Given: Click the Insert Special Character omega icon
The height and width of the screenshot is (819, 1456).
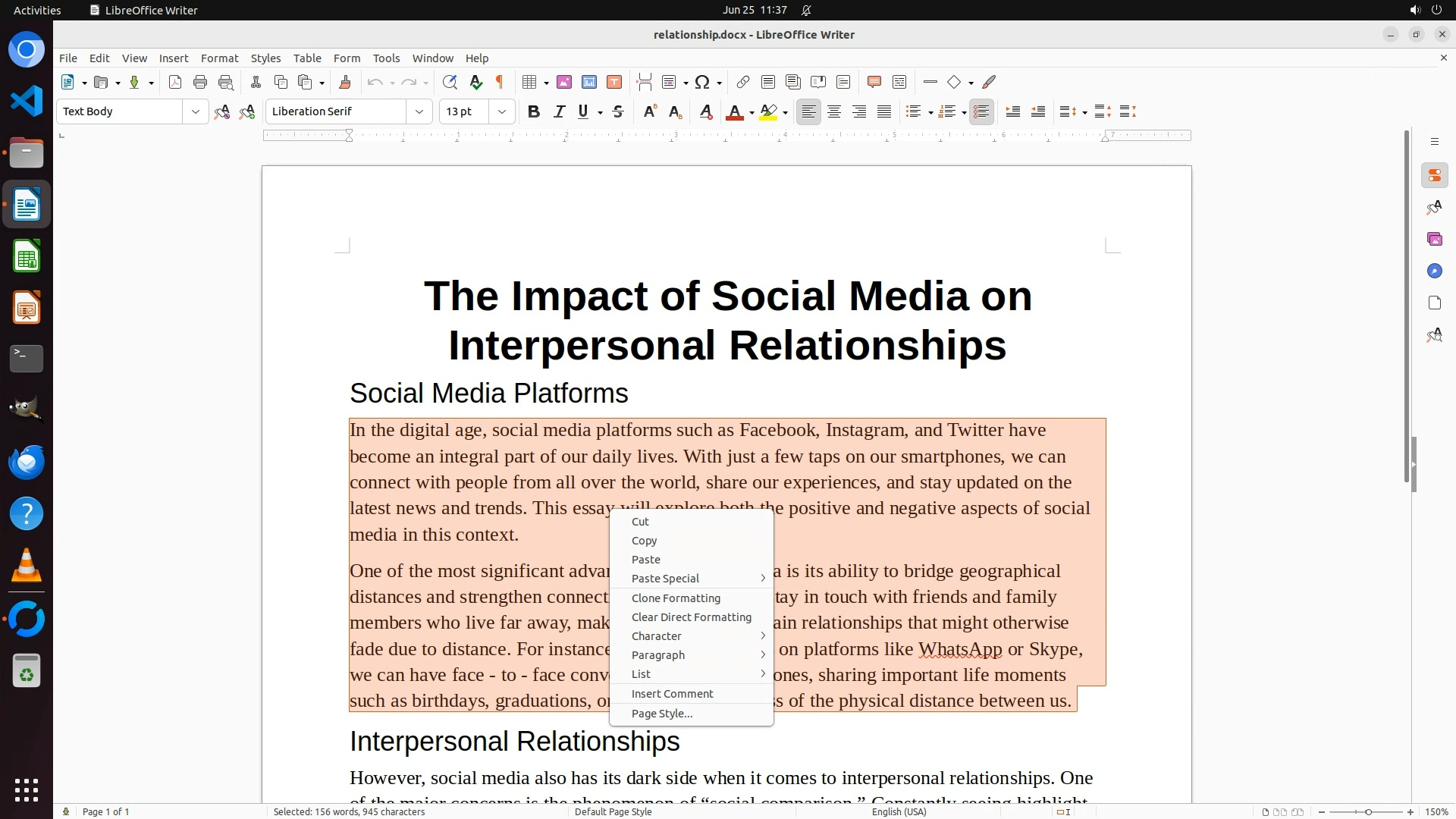Looking at the screenshot, I should point(702,83).
